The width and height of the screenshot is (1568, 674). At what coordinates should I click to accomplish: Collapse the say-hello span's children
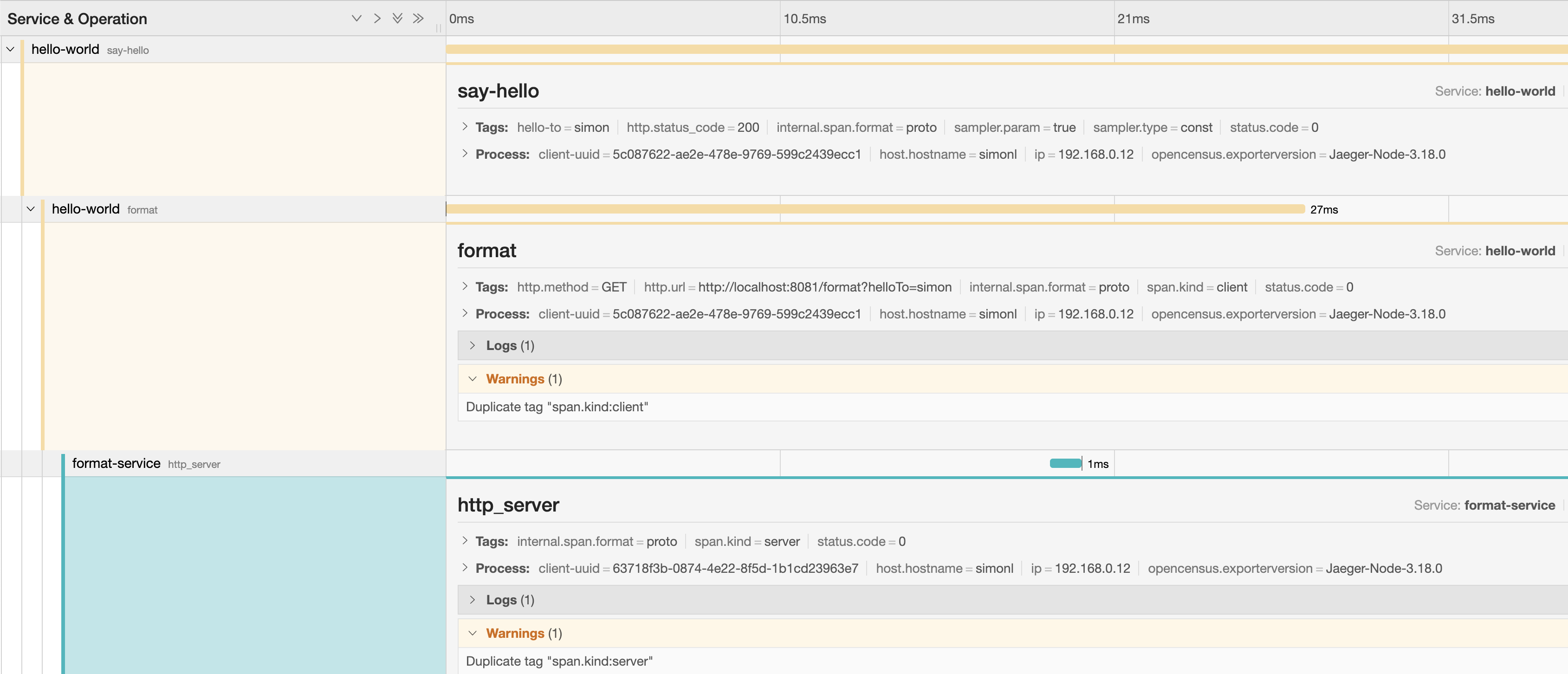(x=10, y=49)
